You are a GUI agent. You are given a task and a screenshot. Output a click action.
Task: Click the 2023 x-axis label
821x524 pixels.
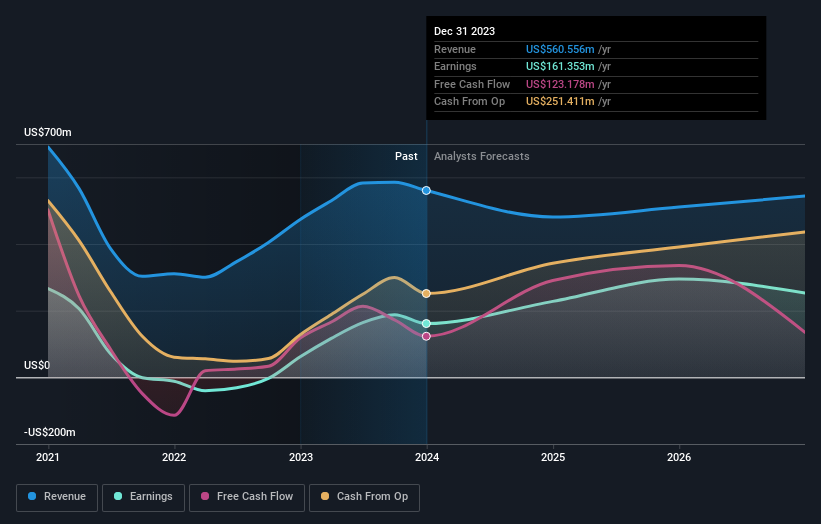[301, 458]
